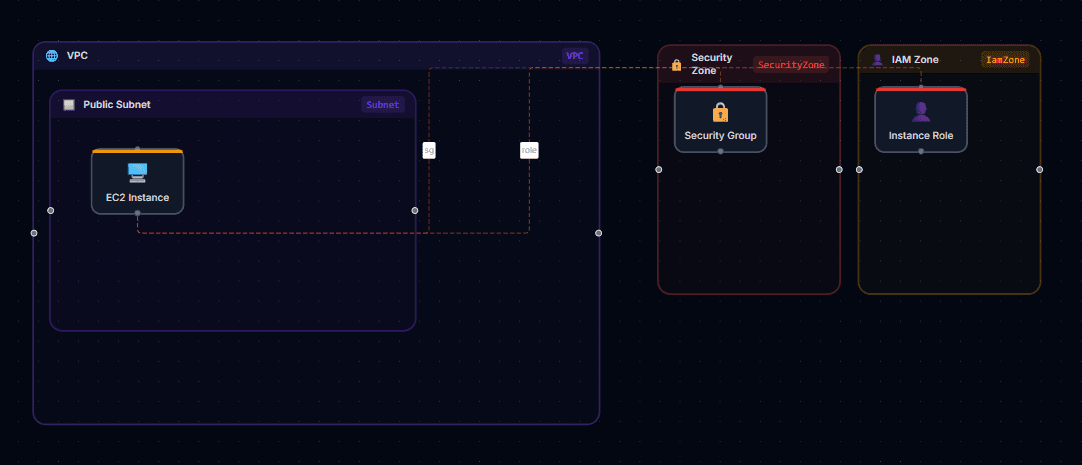Click EC2 Instance bottom connection handle
This screenshot has height=465, width=1082.
coord(137,213)
